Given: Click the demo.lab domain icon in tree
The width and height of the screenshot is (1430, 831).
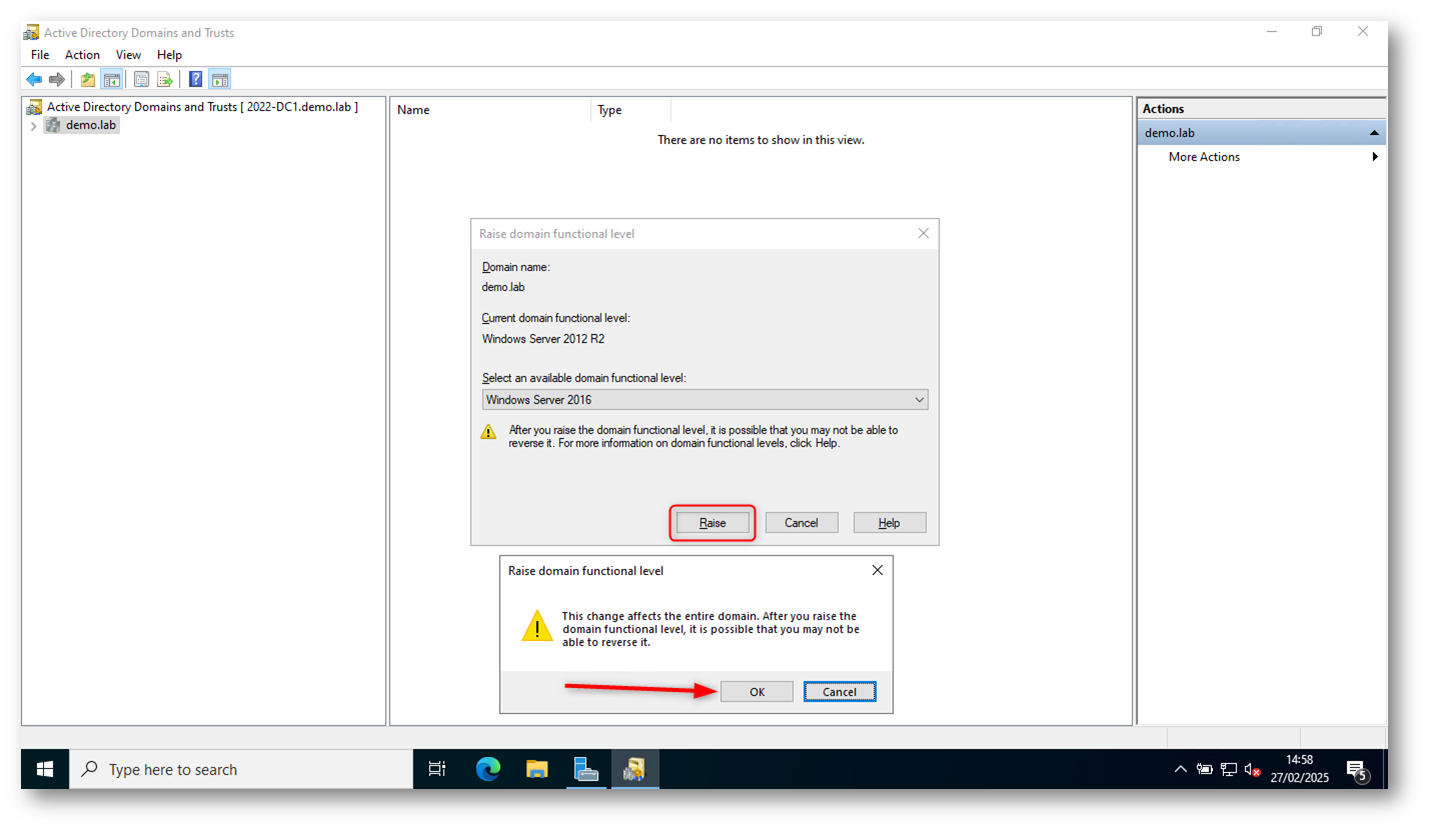Looking at the screenshot, I should click(53, 125).
